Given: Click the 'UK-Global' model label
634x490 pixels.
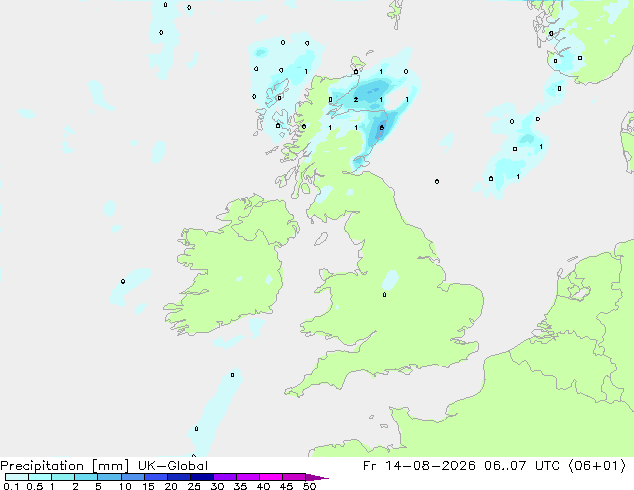Looking at the screenshot, I should 173,466.
